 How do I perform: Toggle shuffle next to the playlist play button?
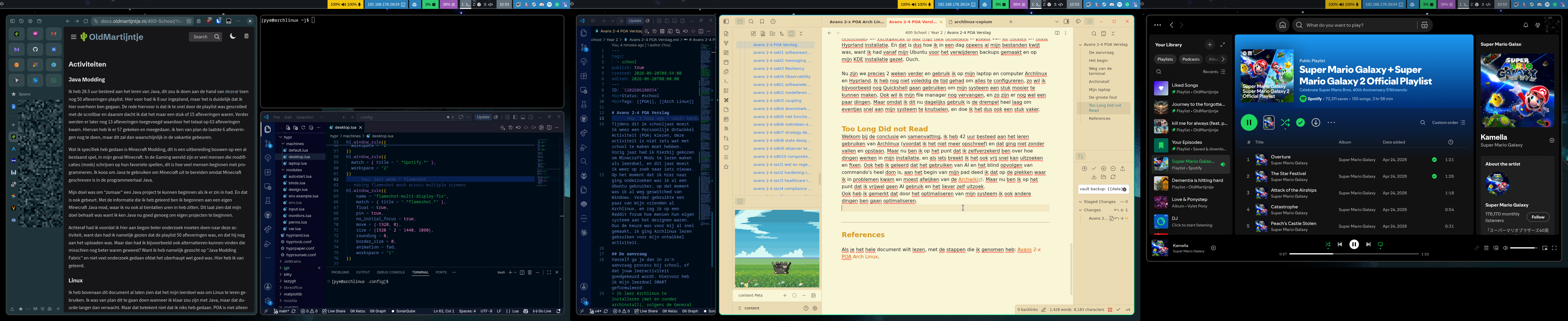1285,122
